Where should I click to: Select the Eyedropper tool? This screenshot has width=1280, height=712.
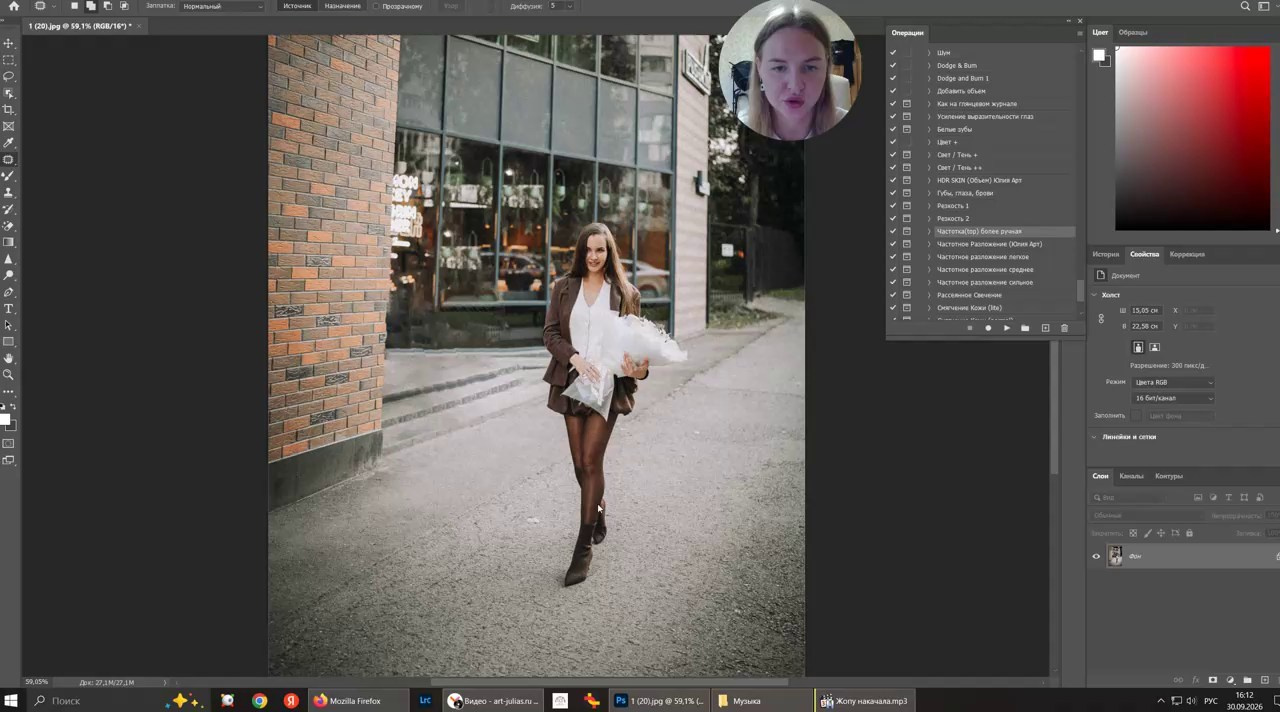9,143
